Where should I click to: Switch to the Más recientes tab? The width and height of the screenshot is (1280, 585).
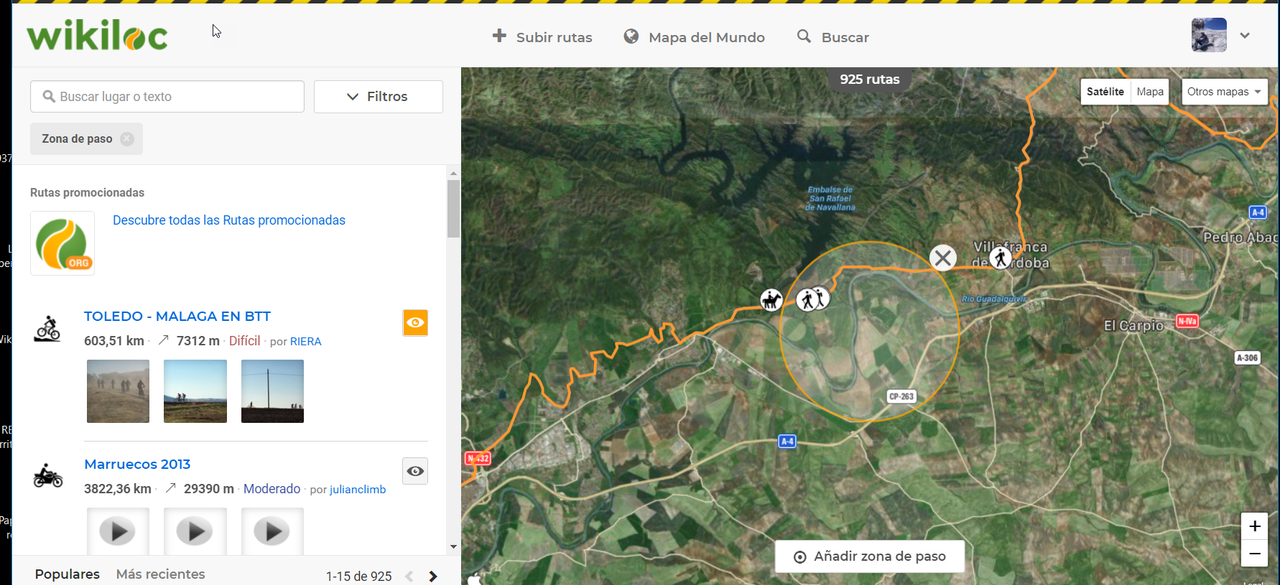(160, 574)
